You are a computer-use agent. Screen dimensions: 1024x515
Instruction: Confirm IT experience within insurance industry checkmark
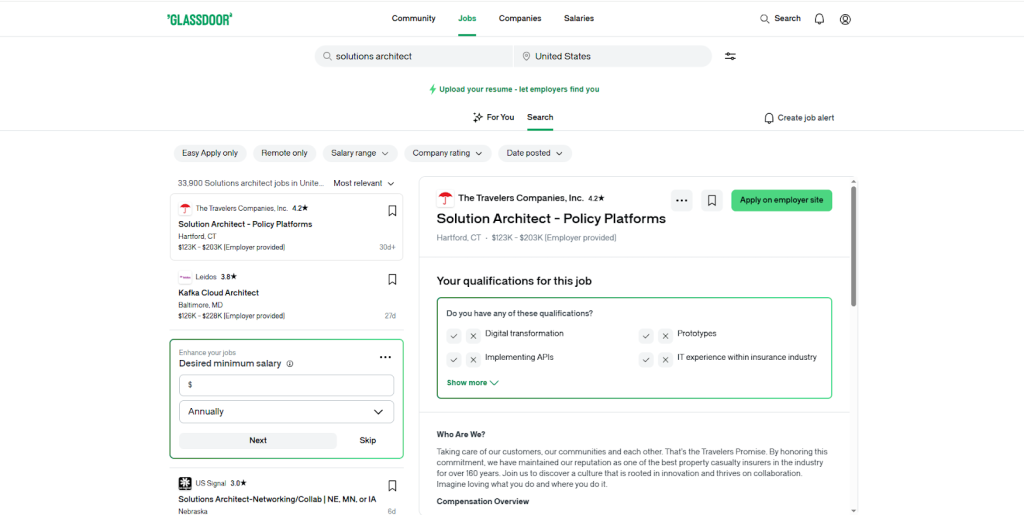(x=646, y=360)
